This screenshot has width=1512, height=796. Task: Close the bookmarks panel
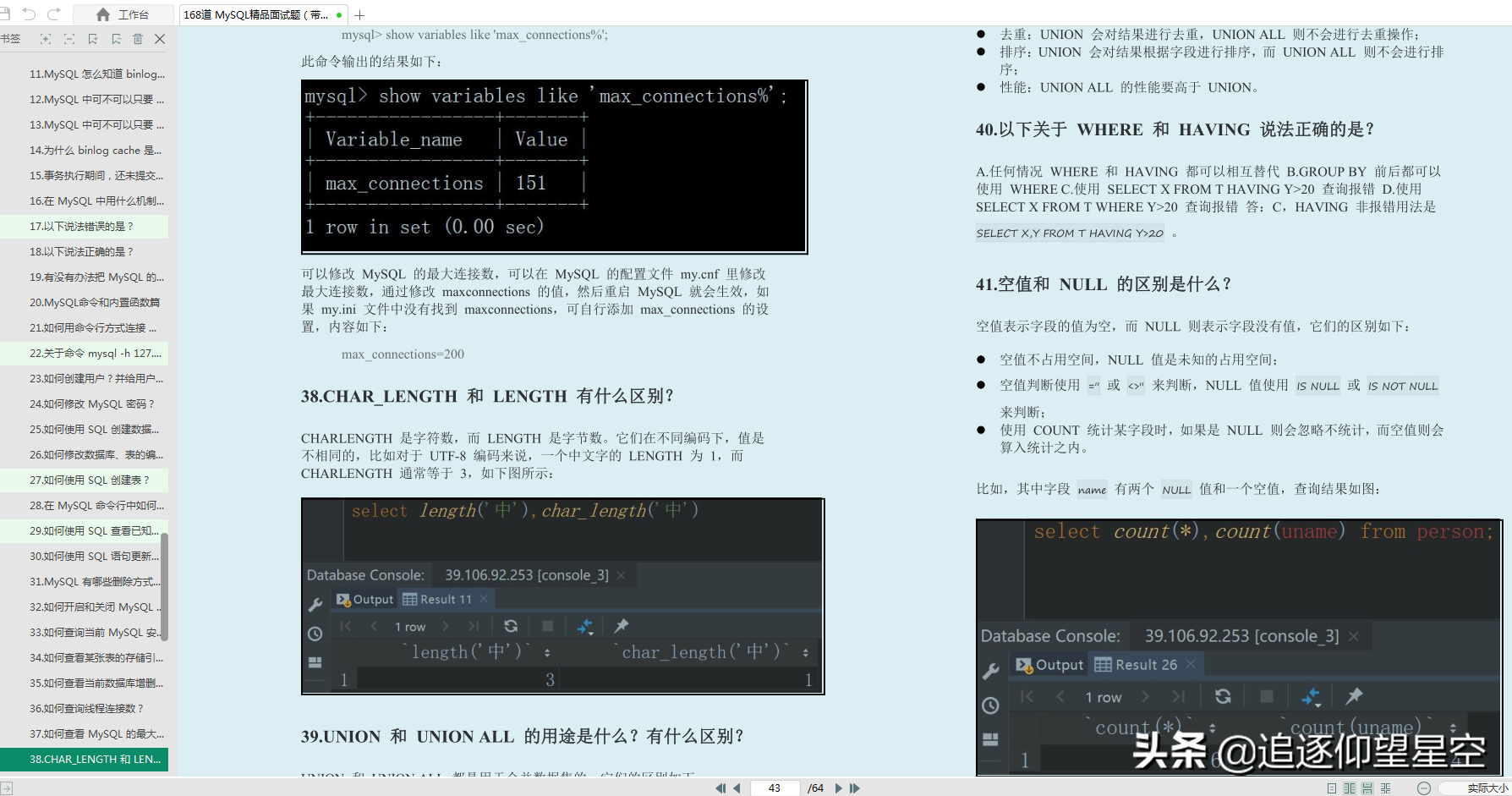coord(160,39)
